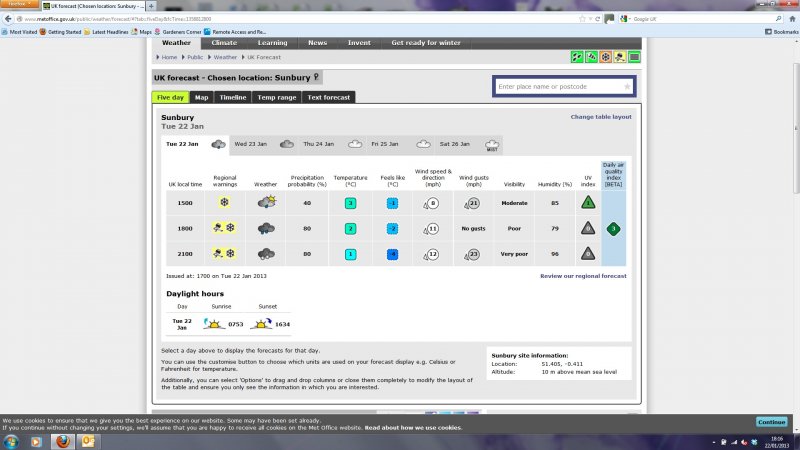Click the grey UV index triangle at 2100

click(588, 254)
